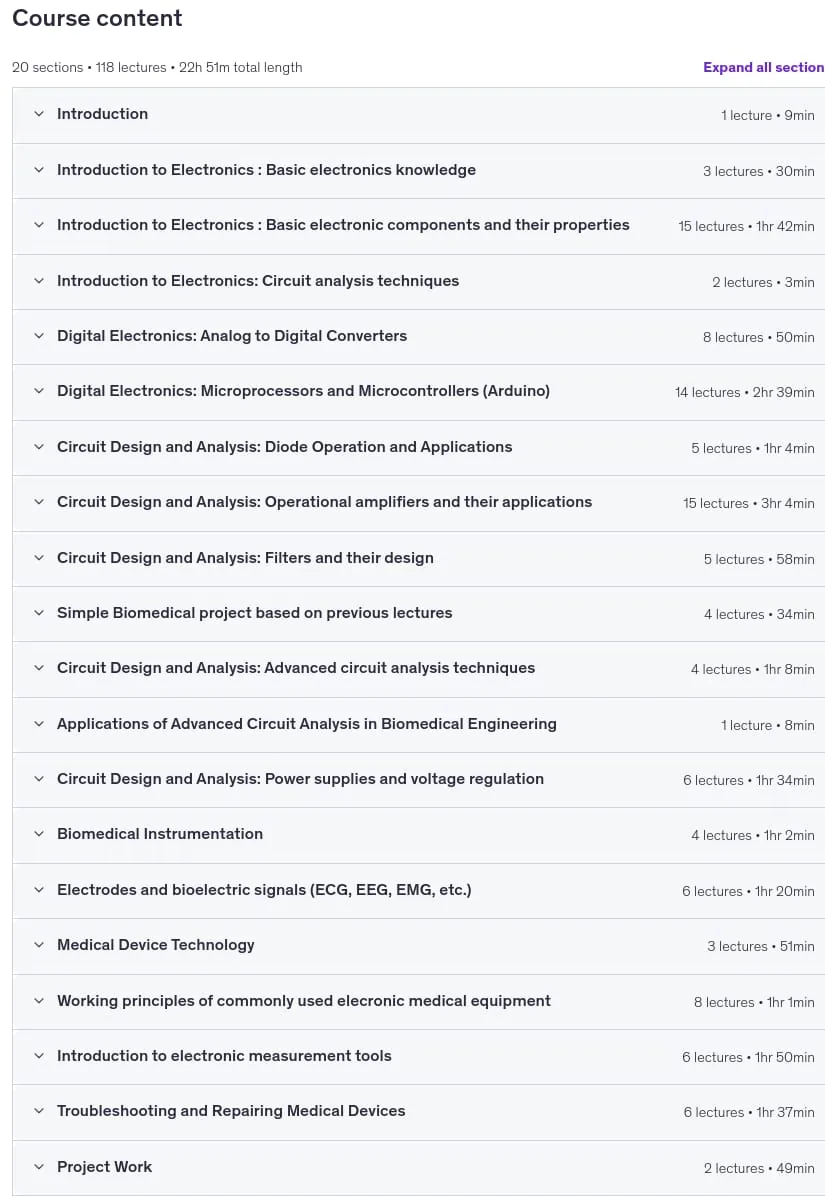Click chevron for Troubleshooting and Repairing Medical Devices

(x=39, y=1111)
